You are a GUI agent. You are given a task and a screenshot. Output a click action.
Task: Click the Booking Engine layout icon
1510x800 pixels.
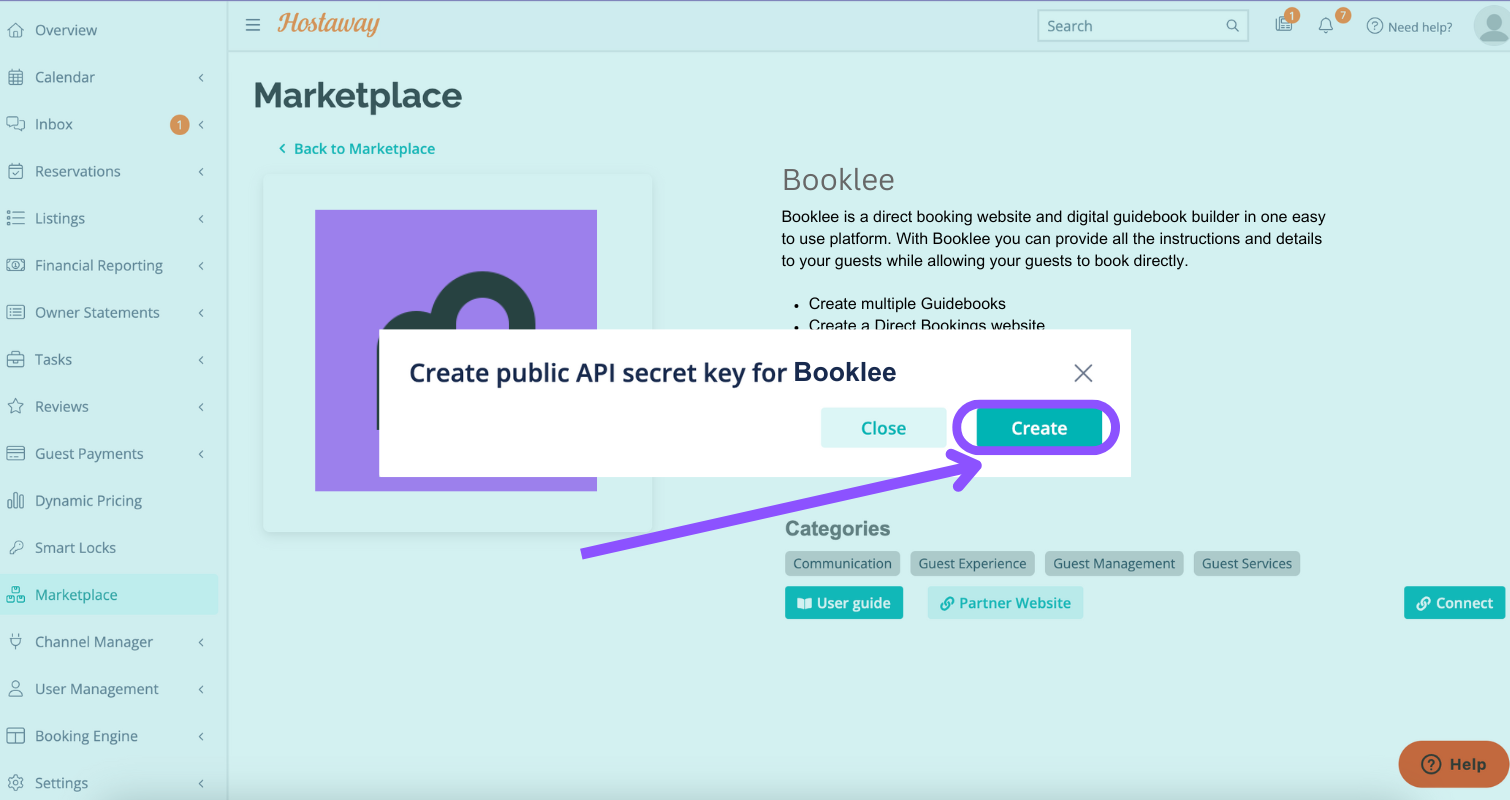pyautogui.click(x=15, y=735)
